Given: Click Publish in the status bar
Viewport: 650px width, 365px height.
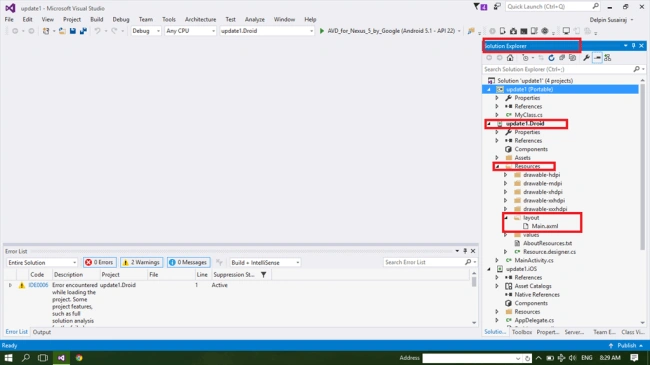Looking at the screenshot, I should (x=626, y=345).
